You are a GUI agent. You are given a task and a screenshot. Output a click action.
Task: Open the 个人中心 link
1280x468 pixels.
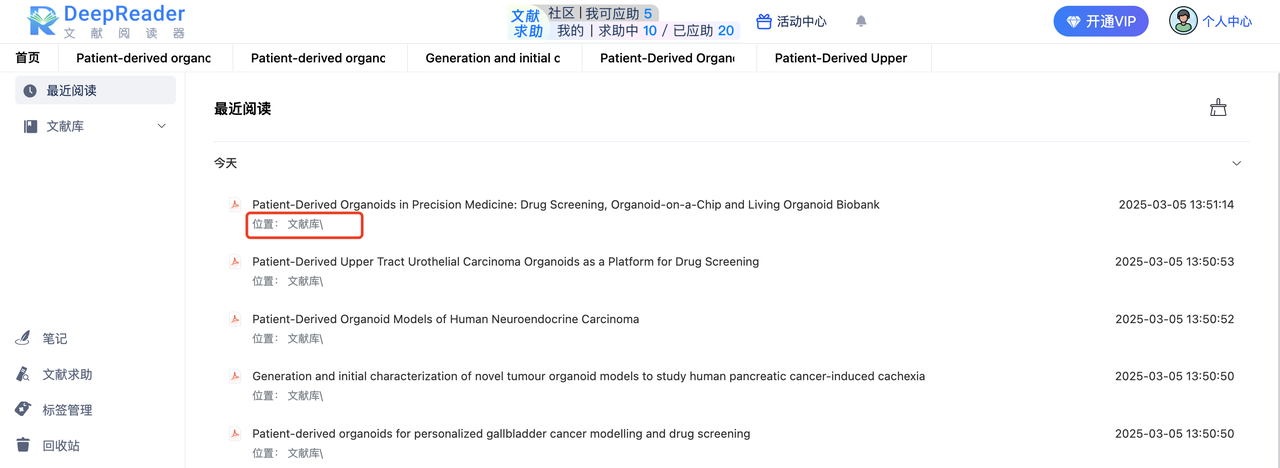1227,21
